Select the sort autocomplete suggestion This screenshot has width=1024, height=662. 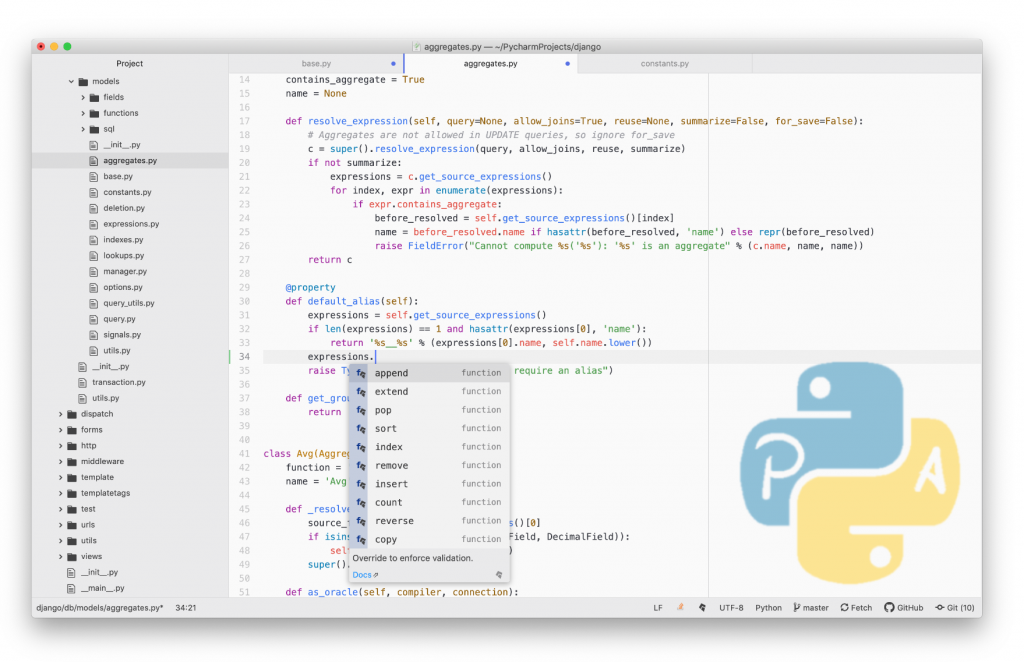tap(429, 428)
